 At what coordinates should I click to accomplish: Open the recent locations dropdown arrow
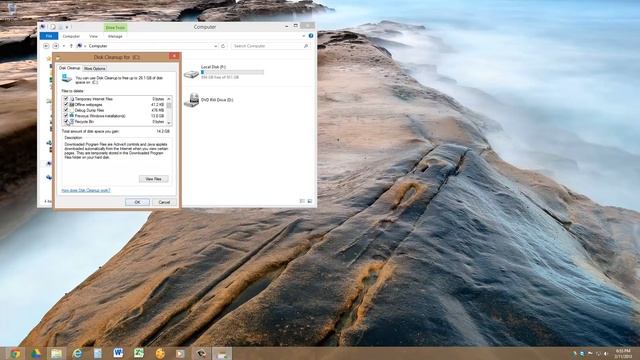[x=64, y=46]
